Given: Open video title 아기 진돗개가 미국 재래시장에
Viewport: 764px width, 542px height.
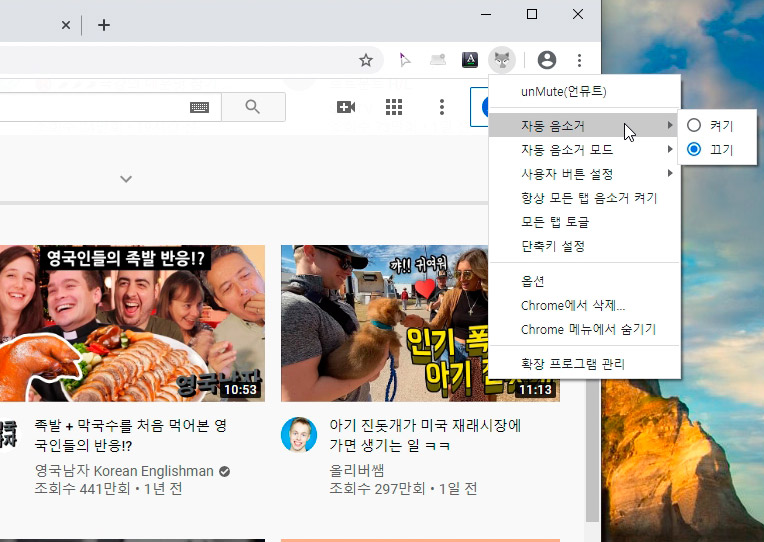Looking at the screenshot, I should [x=425, y=435].
